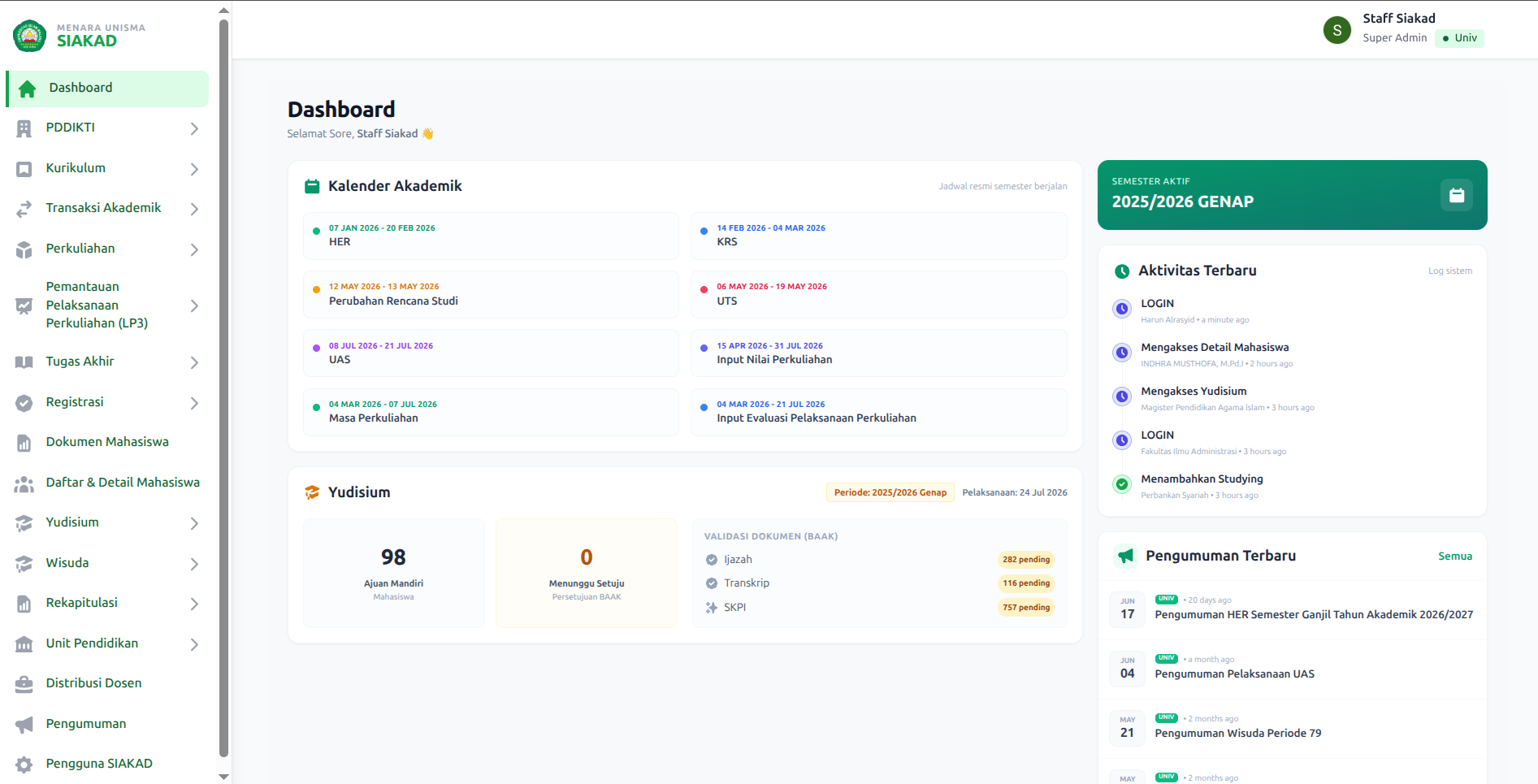The width and height of the screenshot is (1538, 784).
Task: Click the Dashboard home icon
Action: (x=27, y=89)
